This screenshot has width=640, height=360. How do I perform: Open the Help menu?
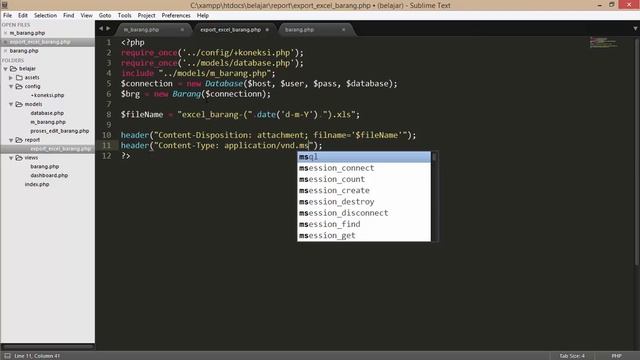click(x=203, y=16)
